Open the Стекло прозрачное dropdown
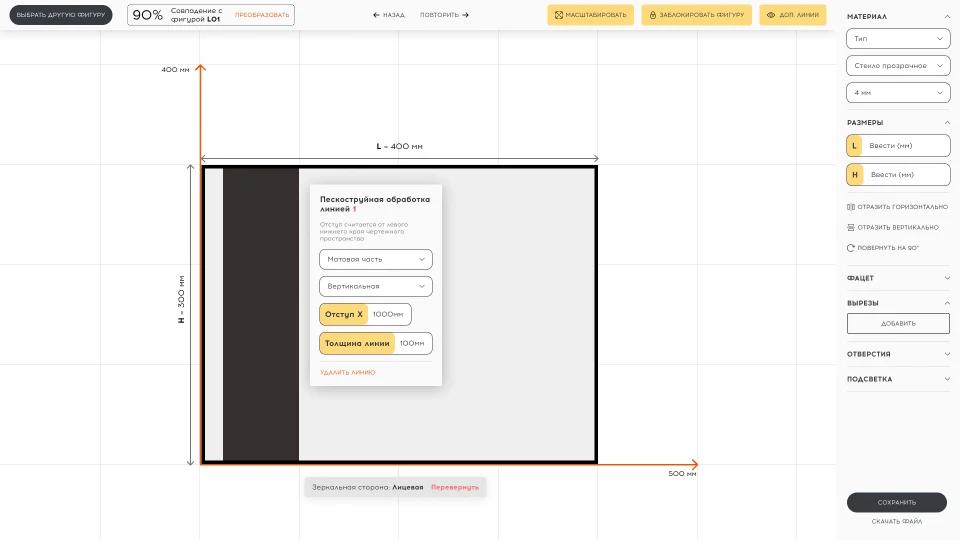Image resolution: width=960 pixels, height=540 pixels. pyautogui.click(x=898, y=66)
